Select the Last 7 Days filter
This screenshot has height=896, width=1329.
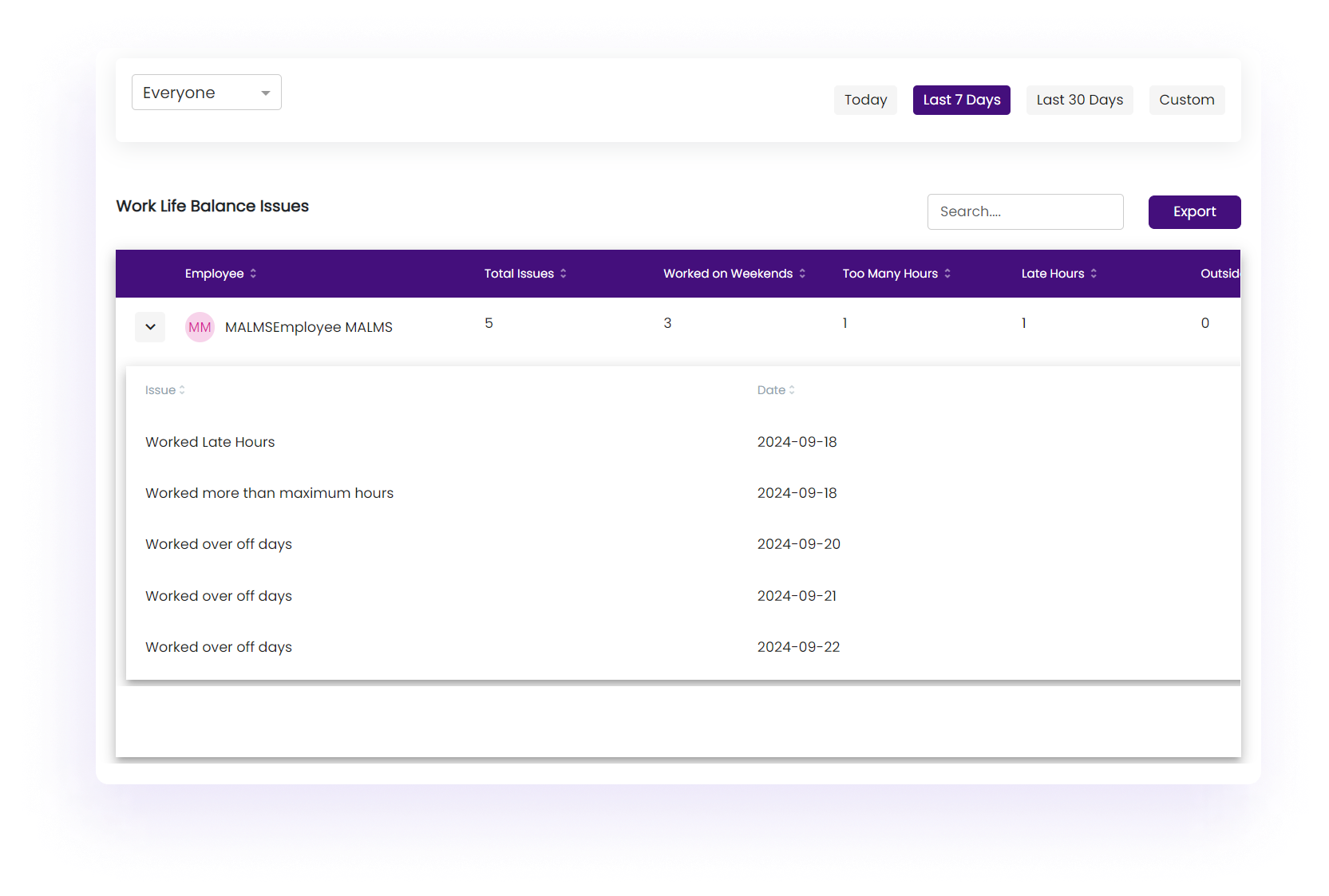pos(961,100)
